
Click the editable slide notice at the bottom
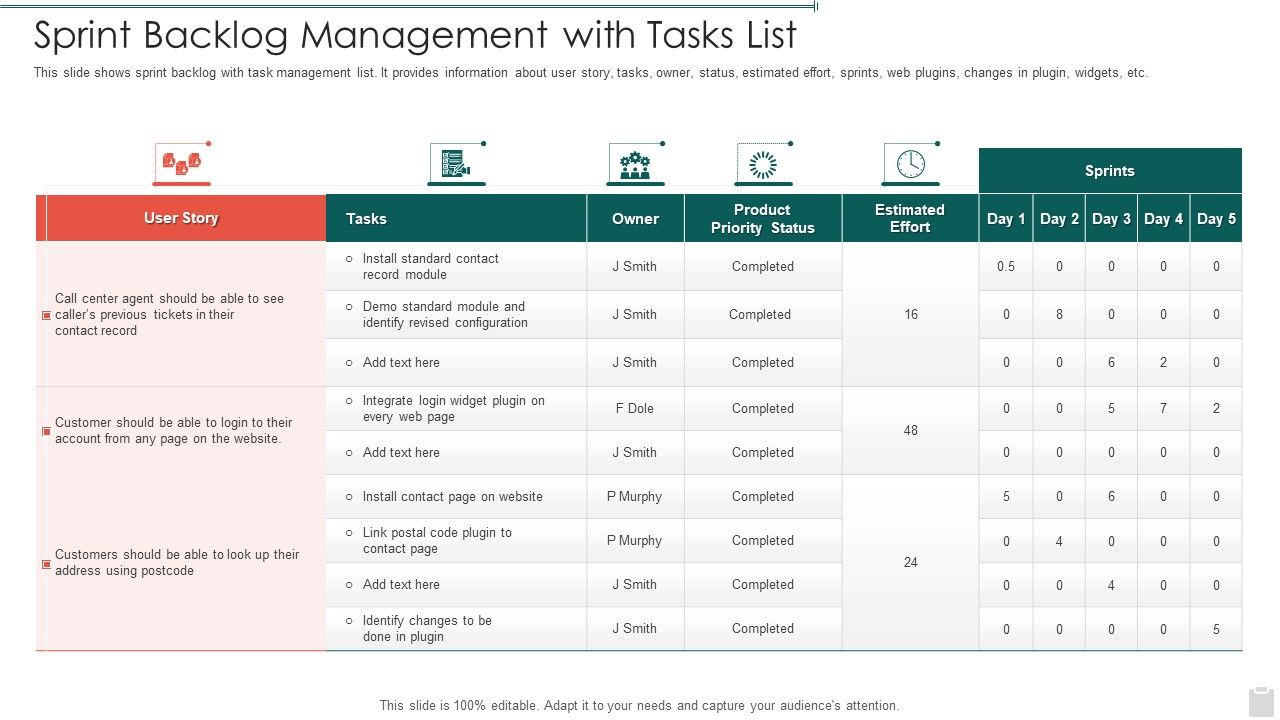click(x=638, y=704)
